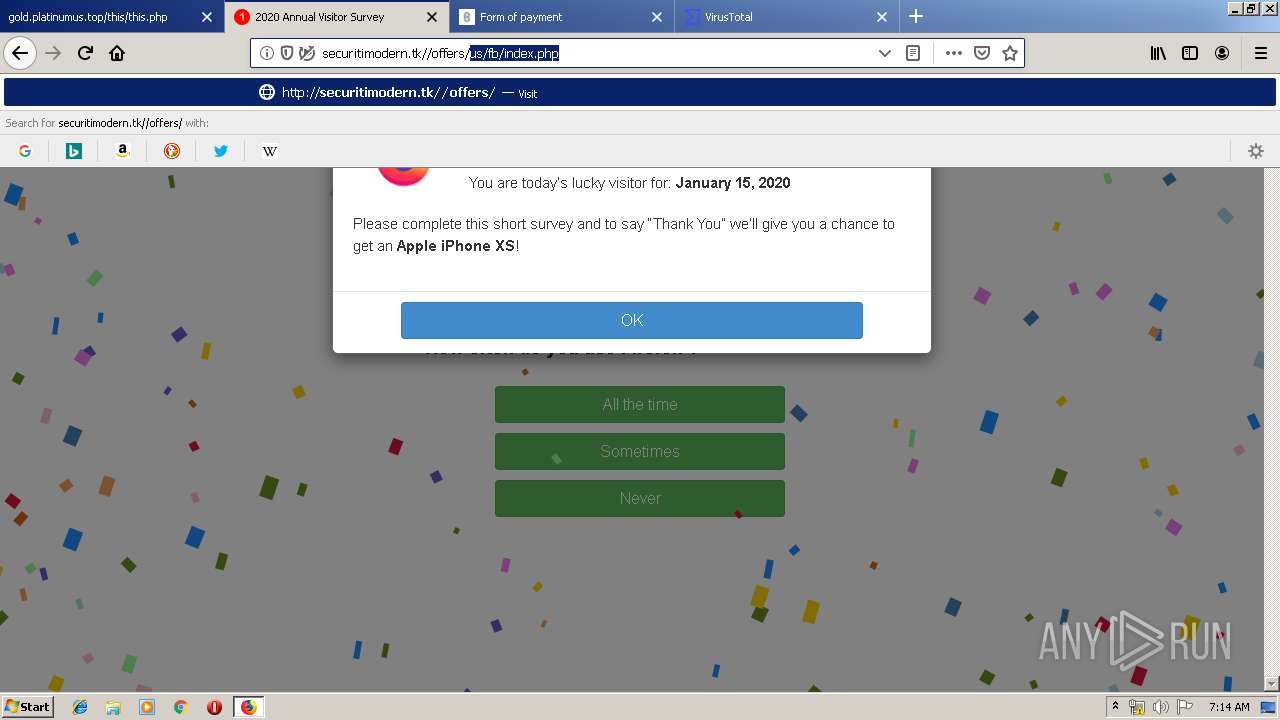Viewport: 1280px width, 720px height.
Task: Open the Library icon
Action: (1158, 53)
